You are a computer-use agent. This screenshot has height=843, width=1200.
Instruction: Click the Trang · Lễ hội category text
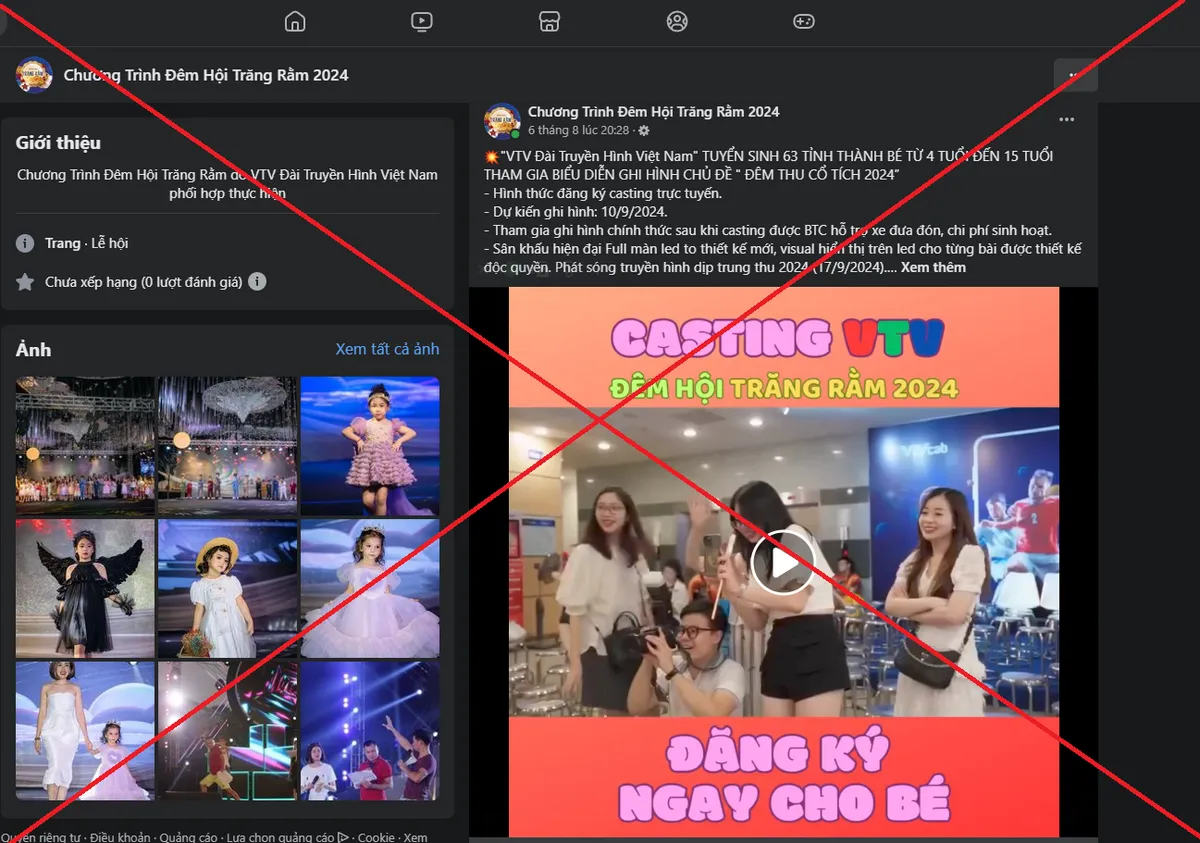click(x=86, y=243)
